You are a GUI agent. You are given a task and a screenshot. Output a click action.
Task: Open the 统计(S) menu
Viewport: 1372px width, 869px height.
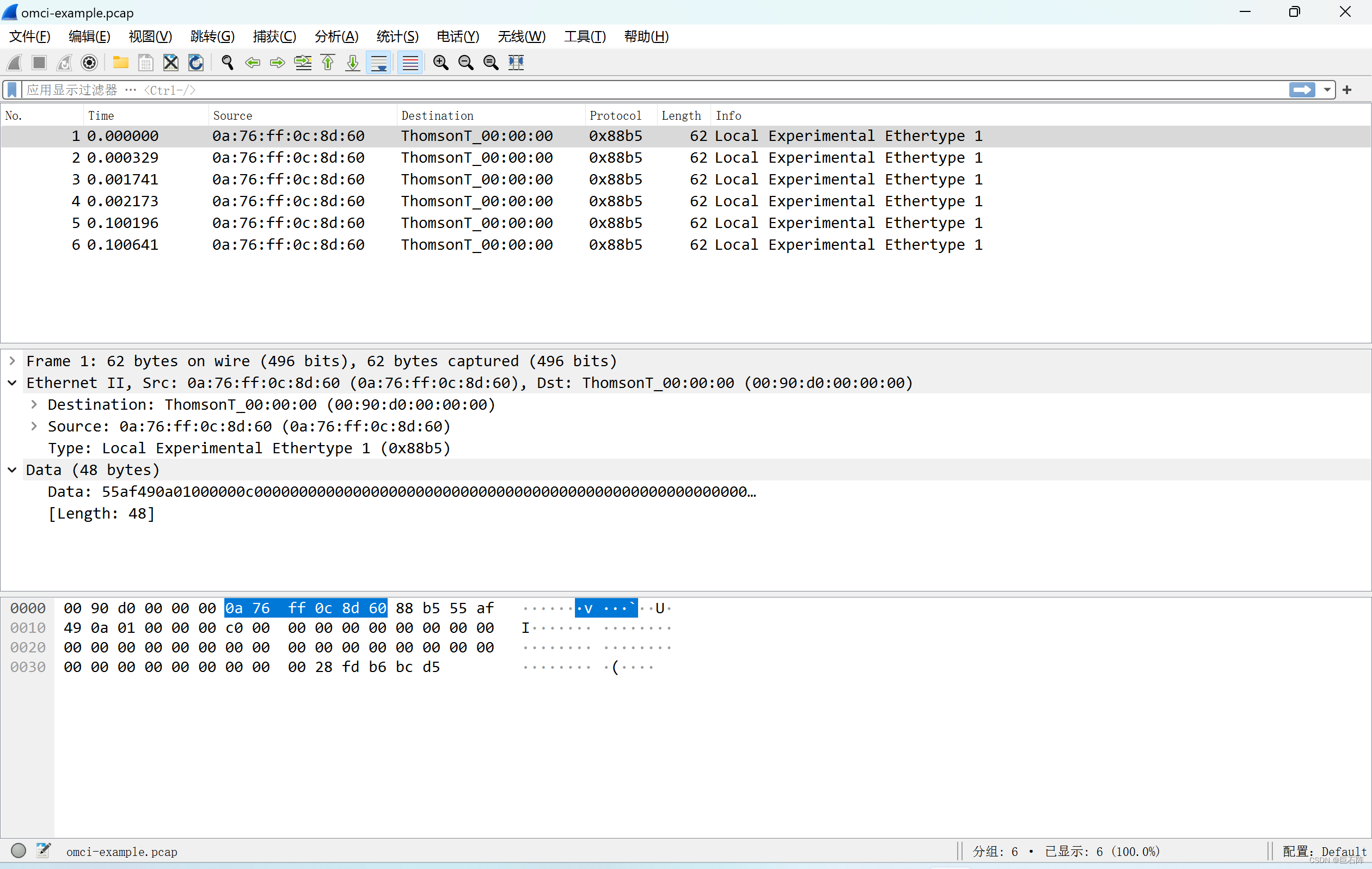point(397,36)
